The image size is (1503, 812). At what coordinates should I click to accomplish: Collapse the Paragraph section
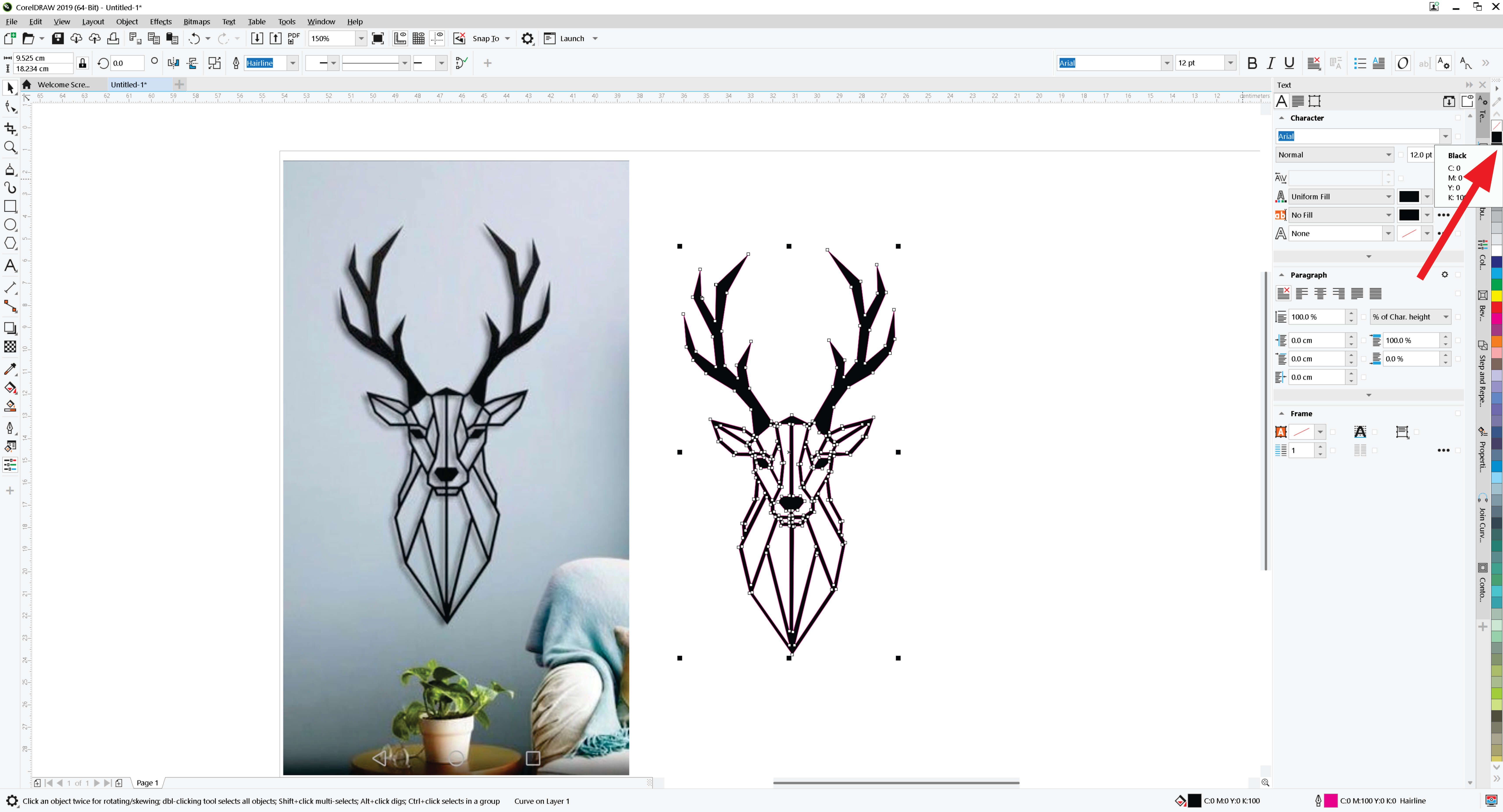coord(1281,275)
